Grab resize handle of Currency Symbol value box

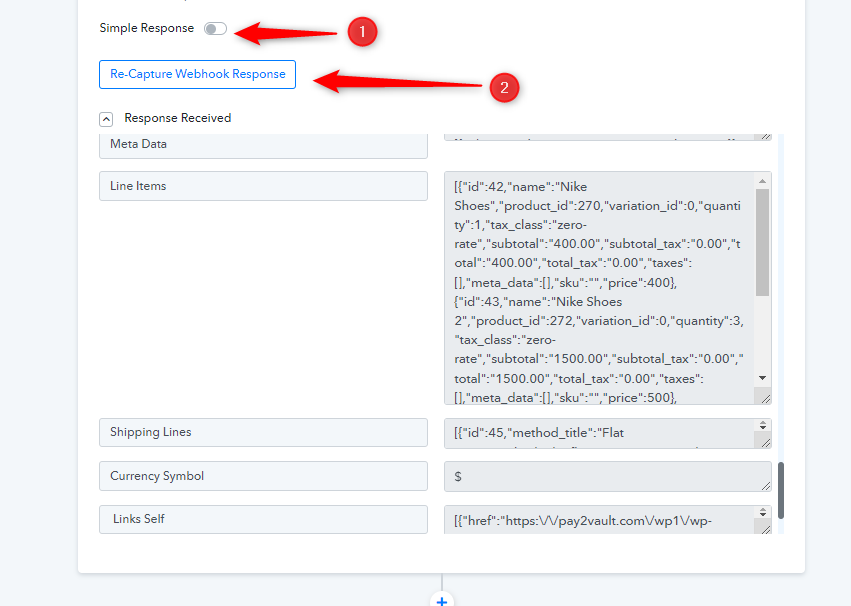tap(764, 484)
